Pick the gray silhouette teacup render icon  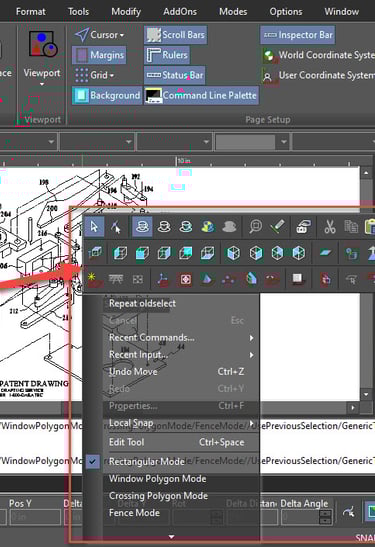pos(229,227)
